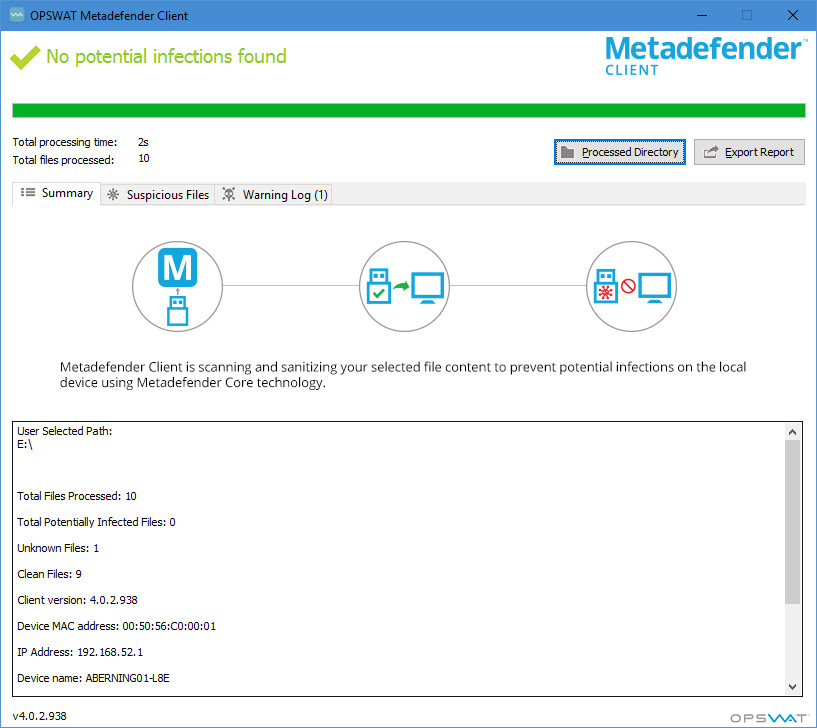This screenshot has height=728, width=817.
Task: Click the 'No potential infections found' heading
Action: pyautogui.click(x=166, y=56)
